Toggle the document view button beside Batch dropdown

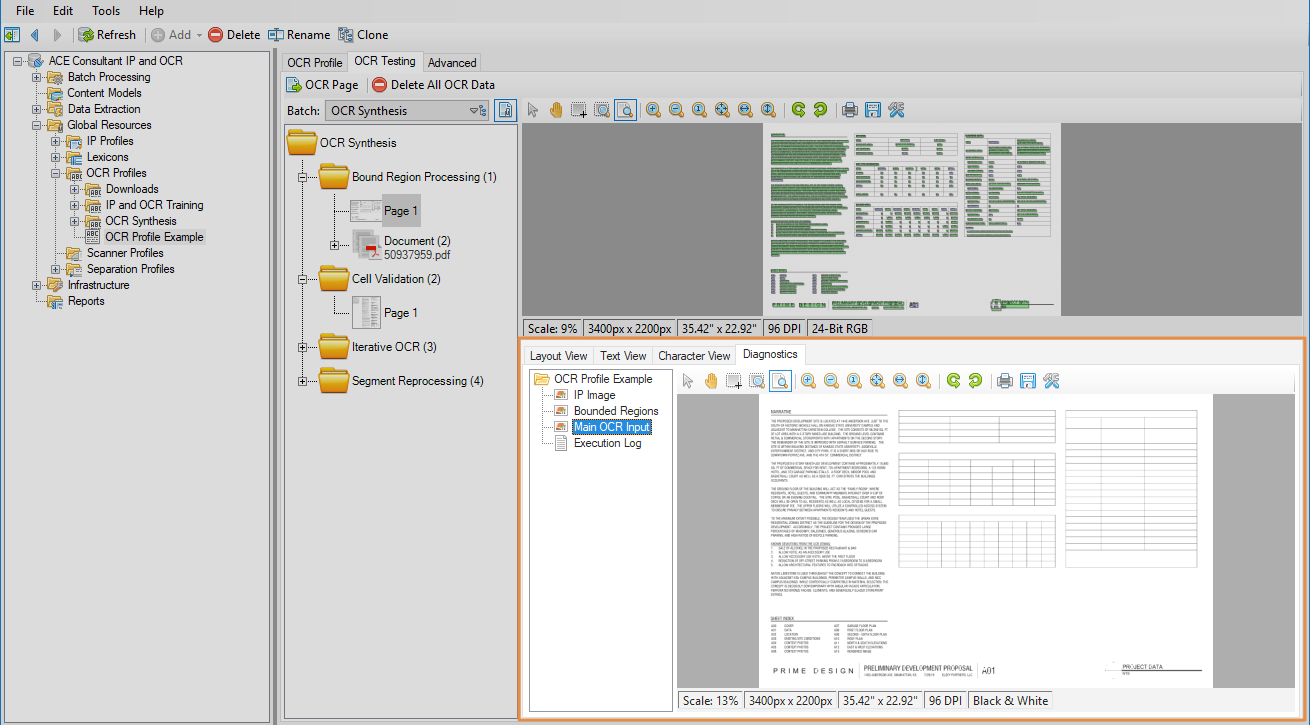506,110
